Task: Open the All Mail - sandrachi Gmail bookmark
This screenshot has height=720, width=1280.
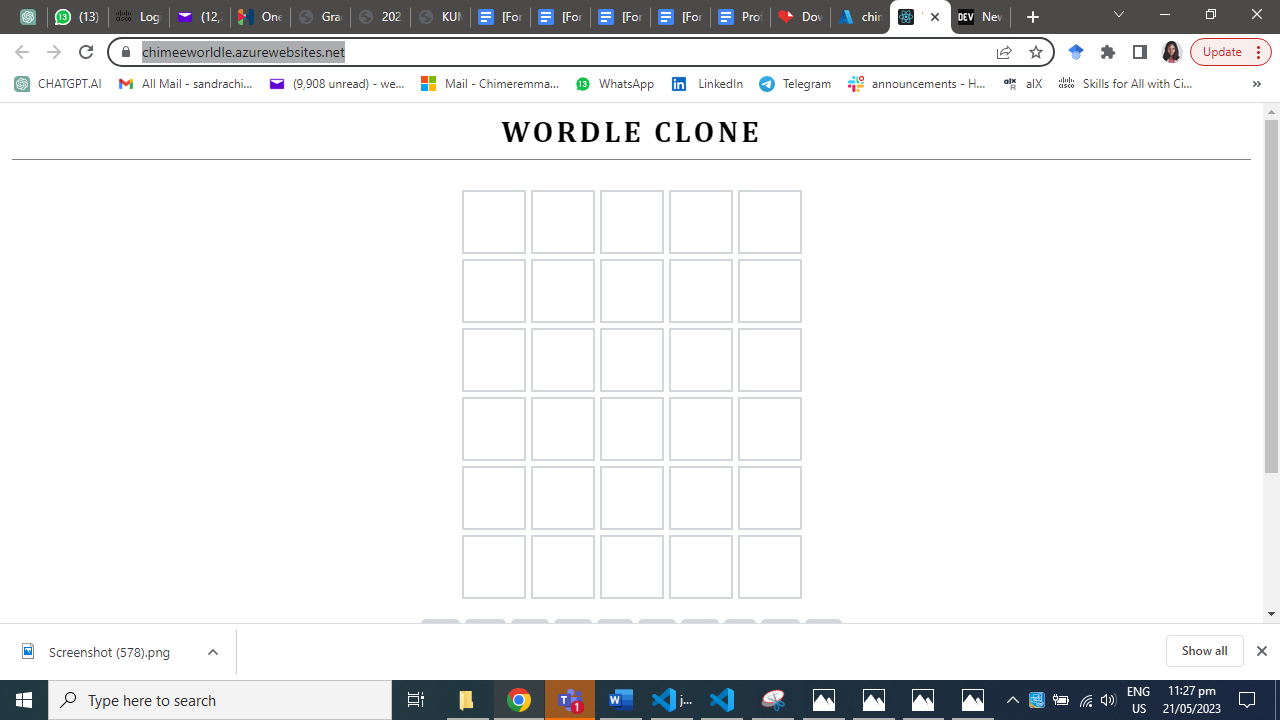Action: click(185, 84)
